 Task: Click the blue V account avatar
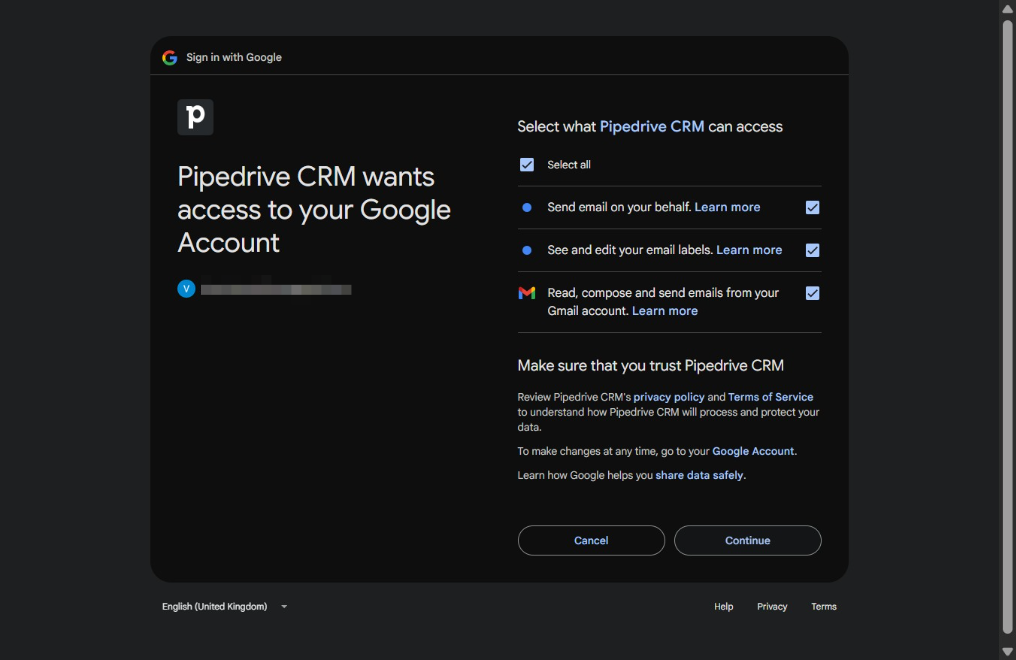(187, 289)
